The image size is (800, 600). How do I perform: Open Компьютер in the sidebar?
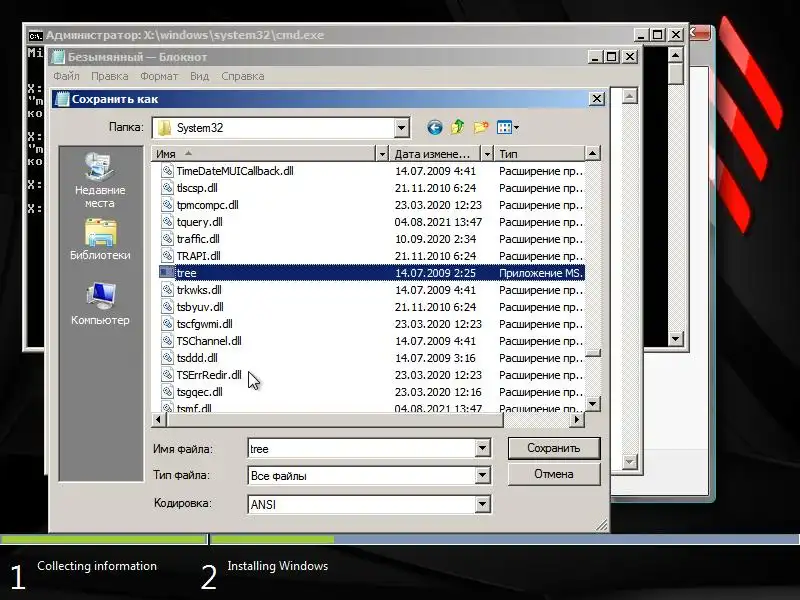click(100, 304)
